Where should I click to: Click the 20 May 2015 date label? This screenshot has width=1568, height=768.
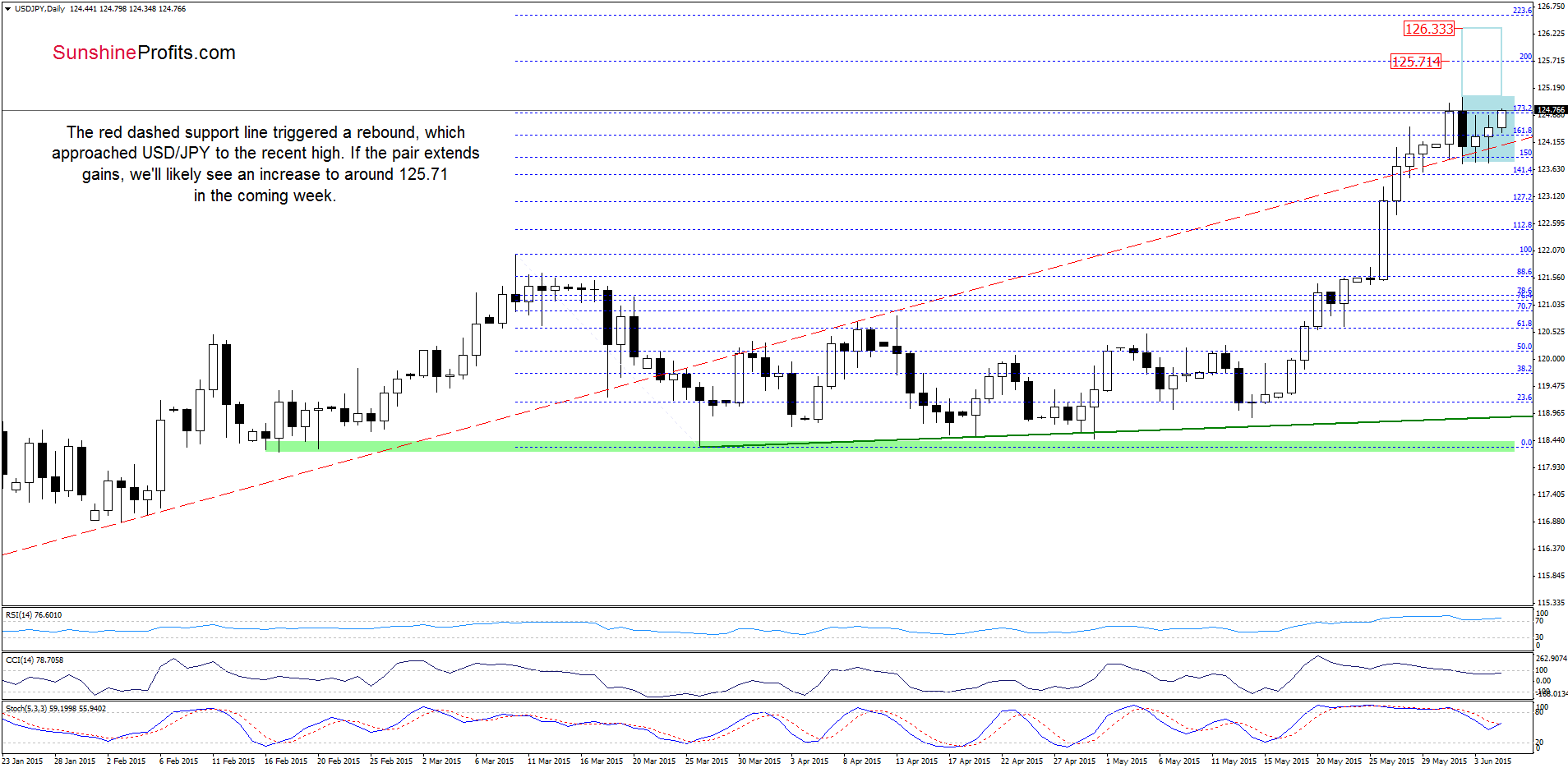(x=1339, y=761)
